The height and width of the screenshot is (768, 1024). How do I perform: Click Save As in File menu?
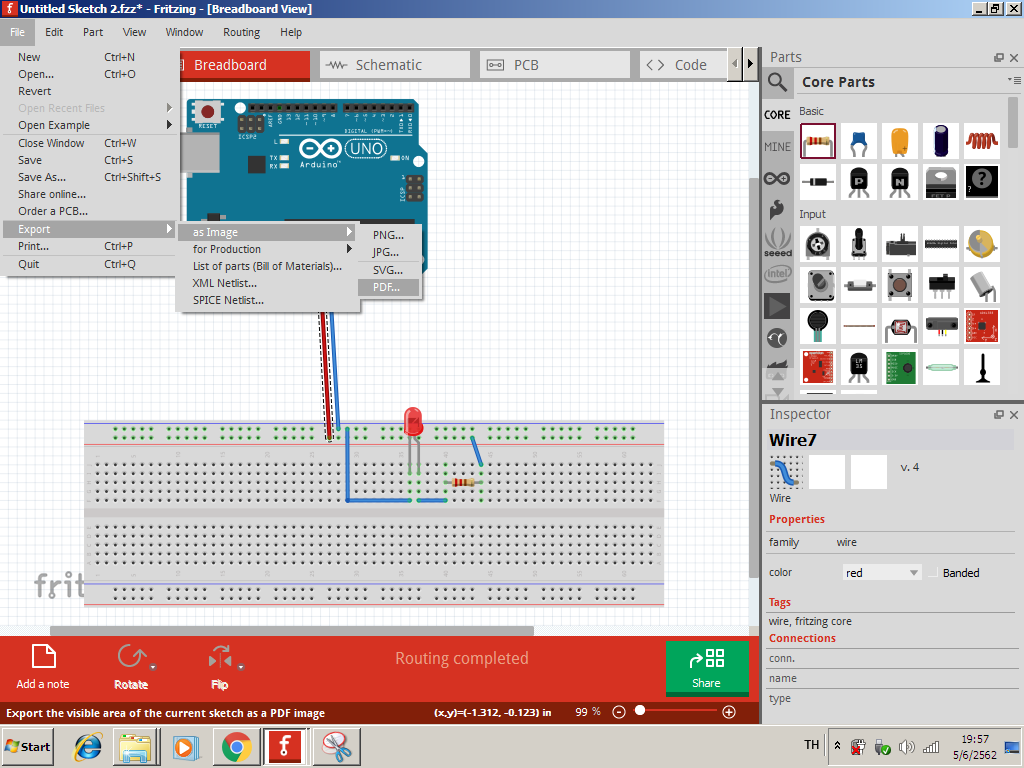89,177
